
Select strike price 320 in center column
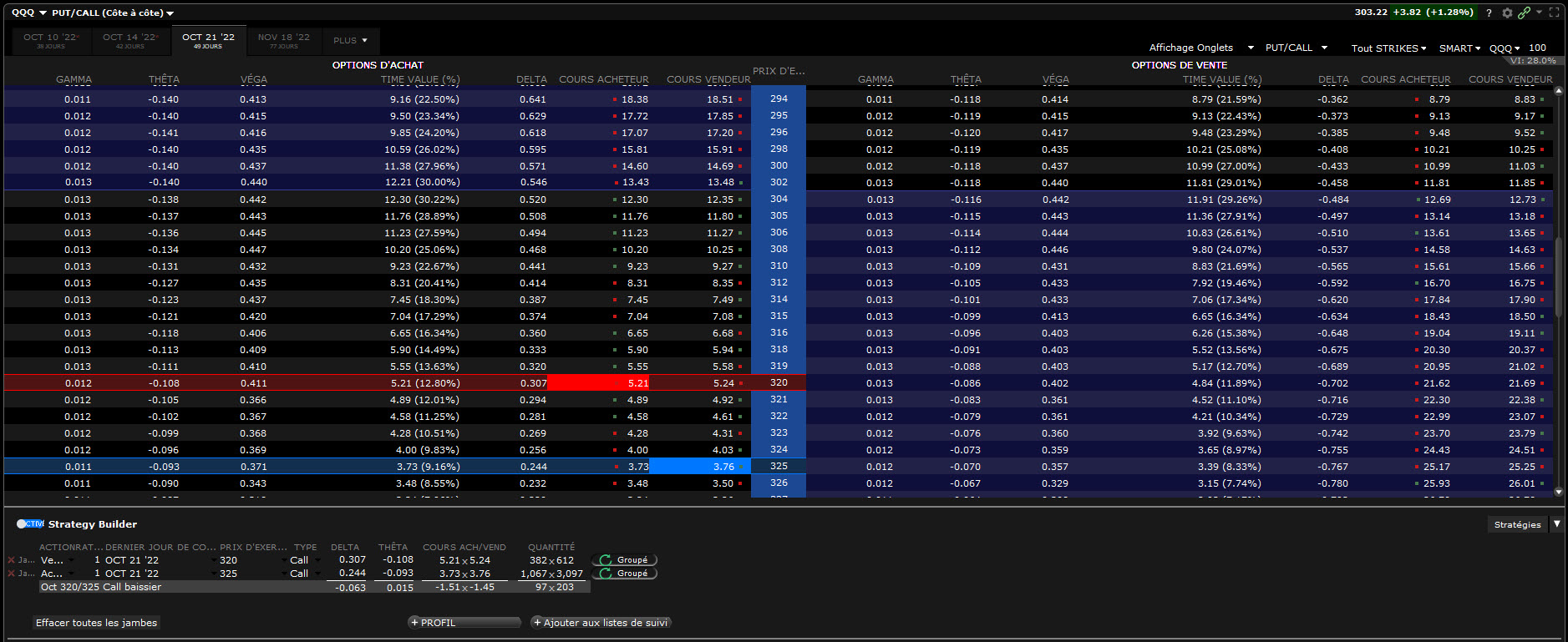click(779, 382)
